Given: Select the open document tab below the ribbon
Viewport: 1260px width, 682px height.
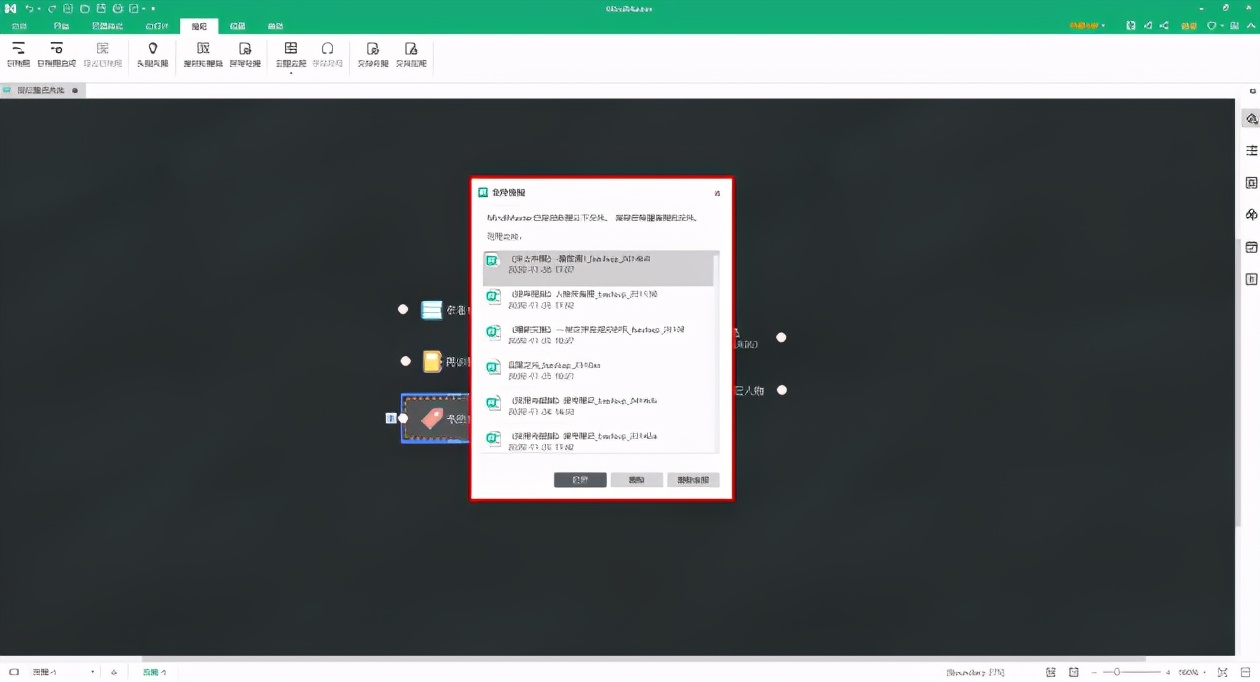Looking at the screenshot, I should coord(41,90).
